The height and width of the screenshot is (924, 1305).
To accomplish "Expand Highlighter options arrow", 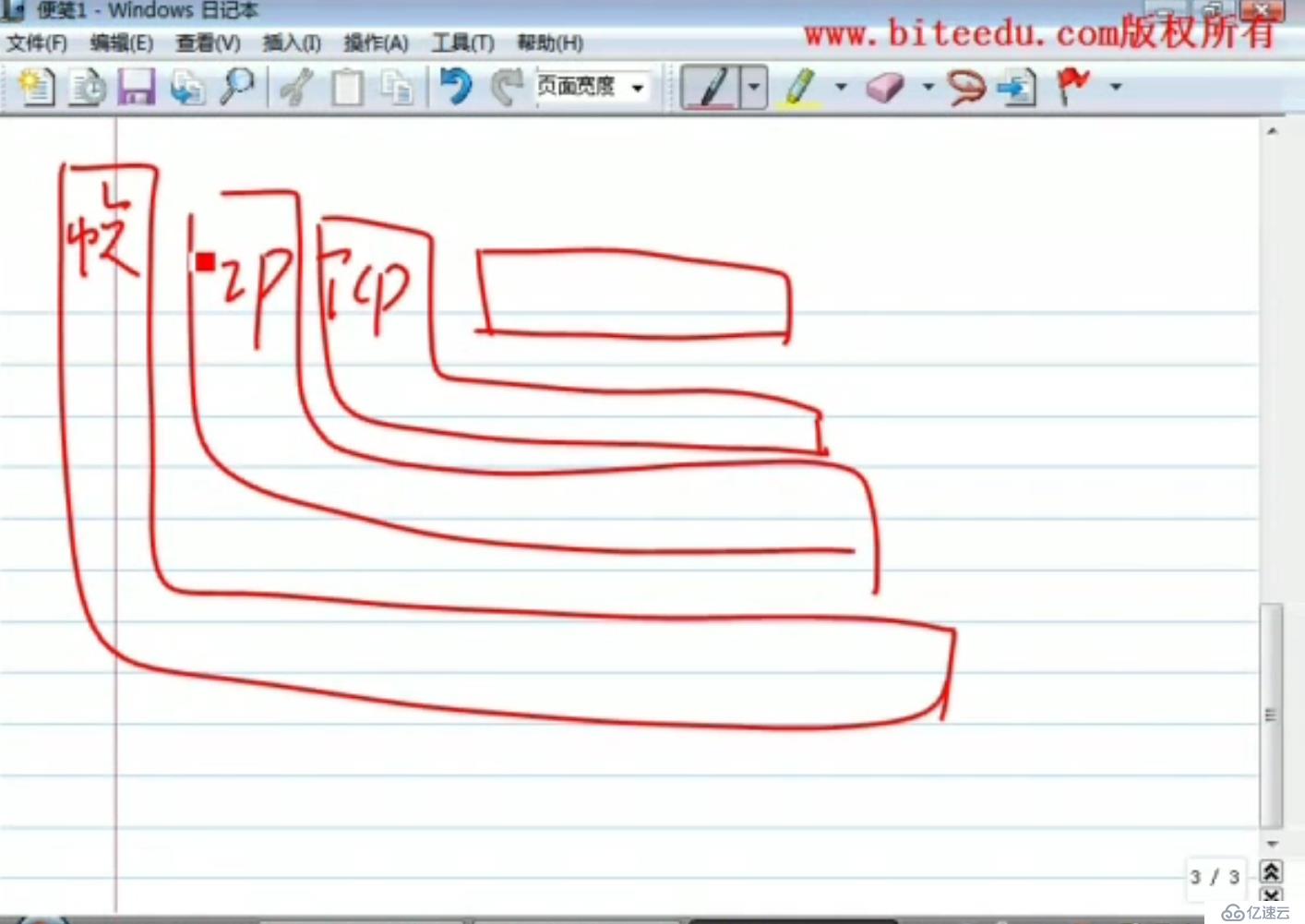I will pyautogui.click(x=841, y=87).
